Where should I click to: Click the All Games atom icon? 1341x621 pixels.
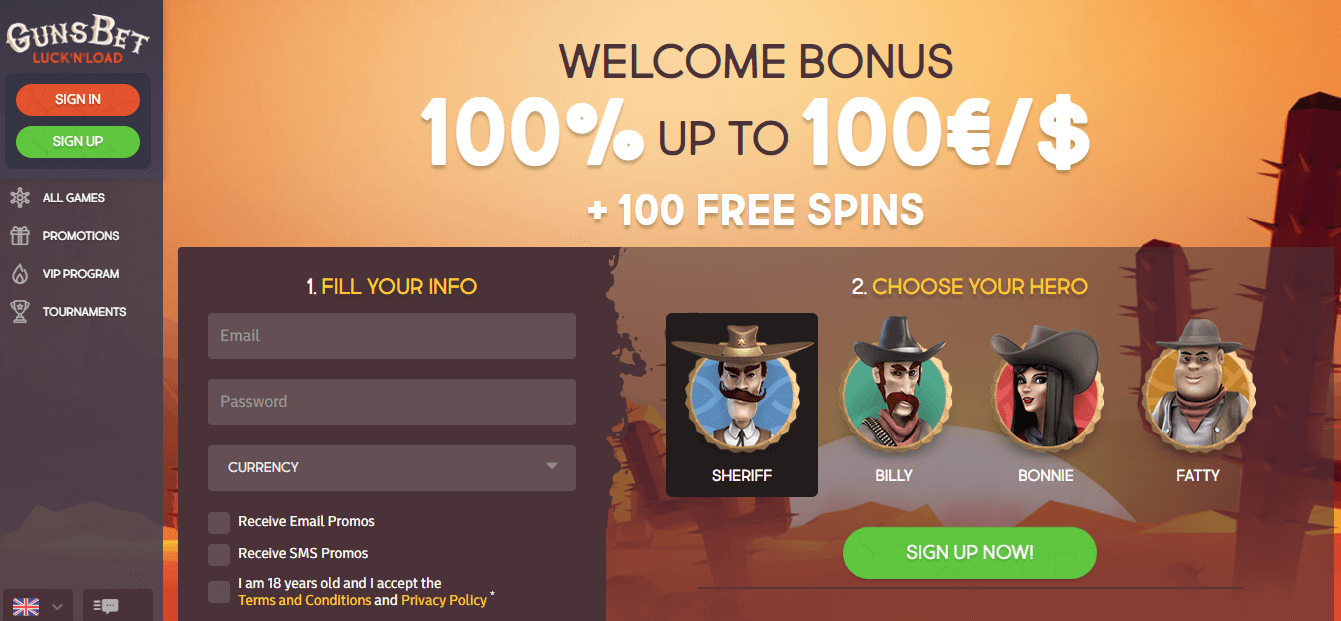tap(19, 198)
